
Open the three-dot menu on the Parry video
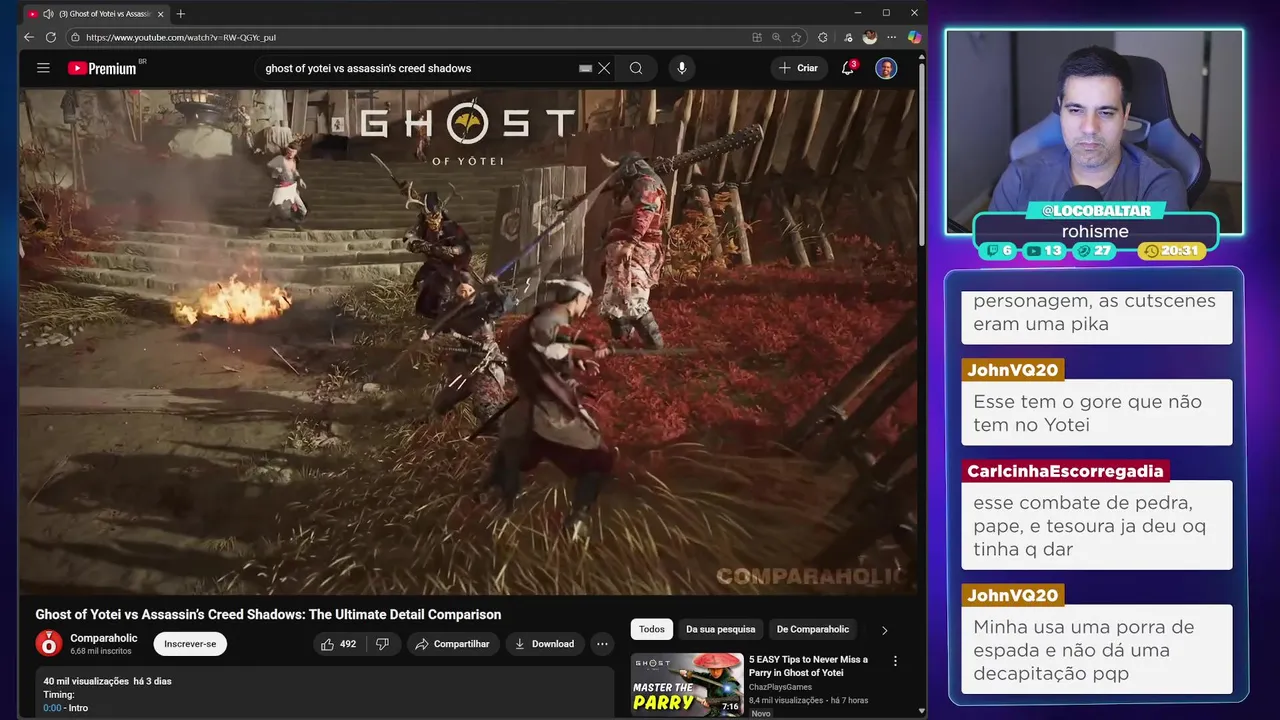pos(895,661)
